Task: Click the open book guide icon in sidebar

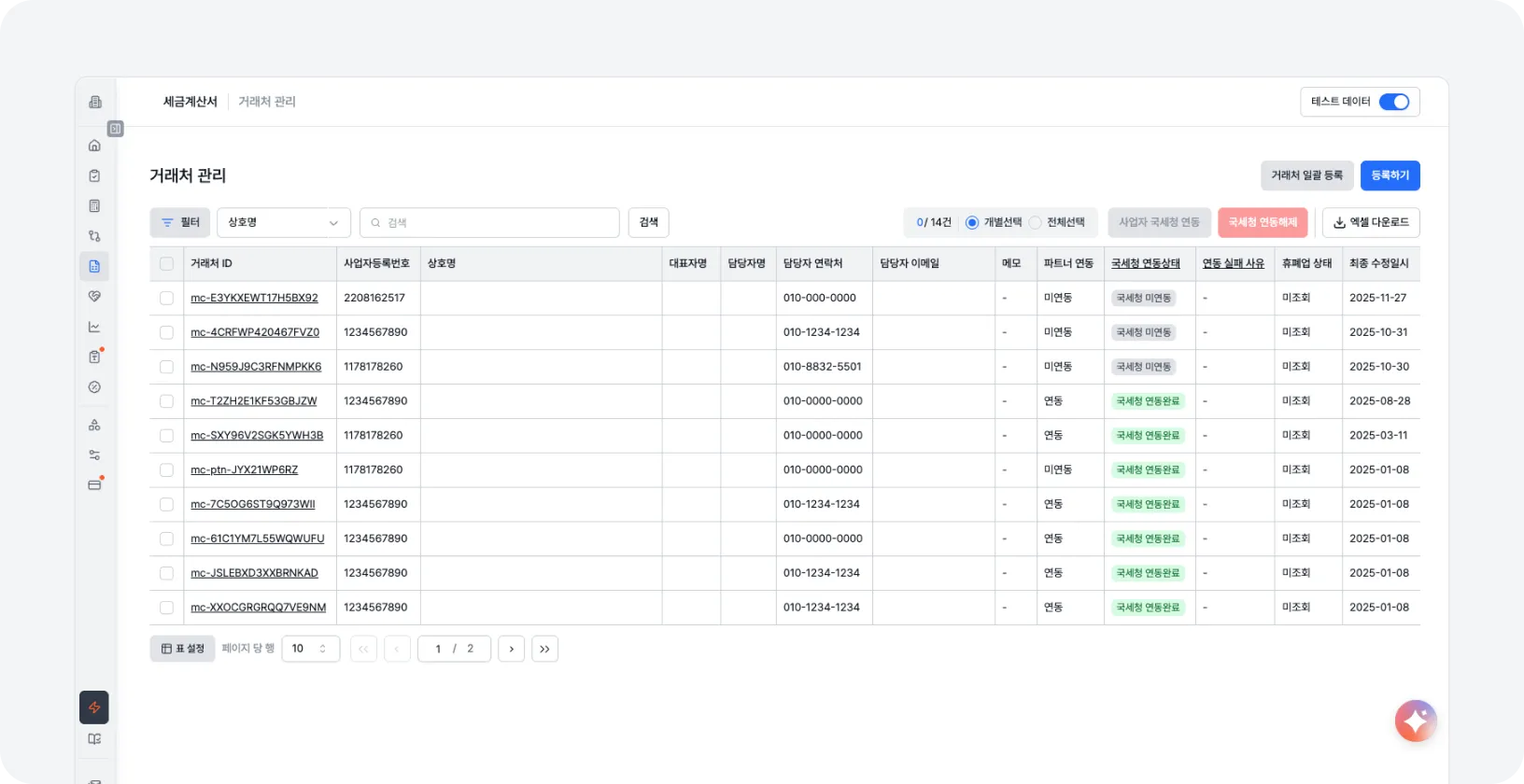Action: click(x=94, y=739)
